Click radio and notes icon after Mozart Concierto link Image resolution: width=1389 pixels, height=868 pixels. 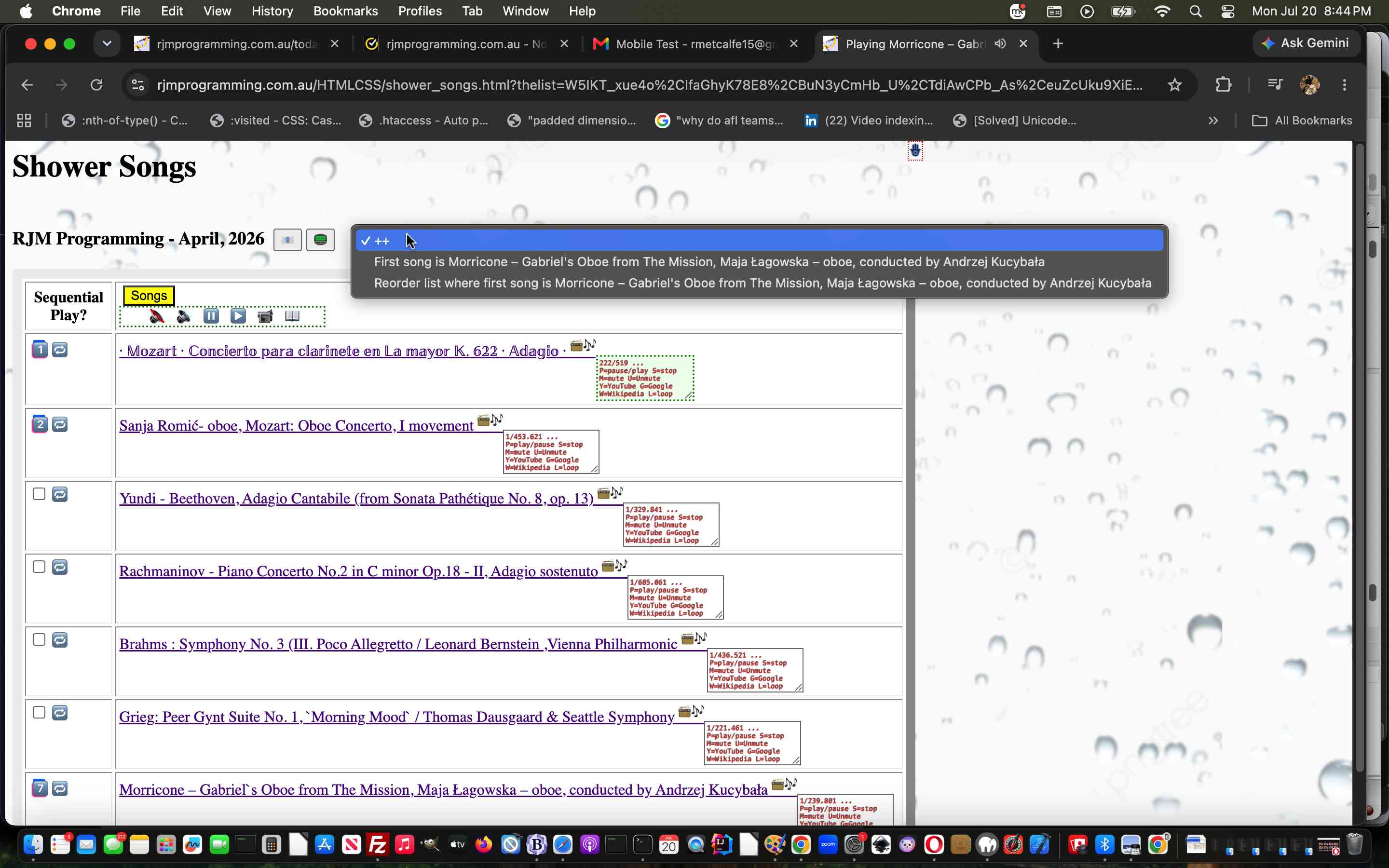[583, 345]
